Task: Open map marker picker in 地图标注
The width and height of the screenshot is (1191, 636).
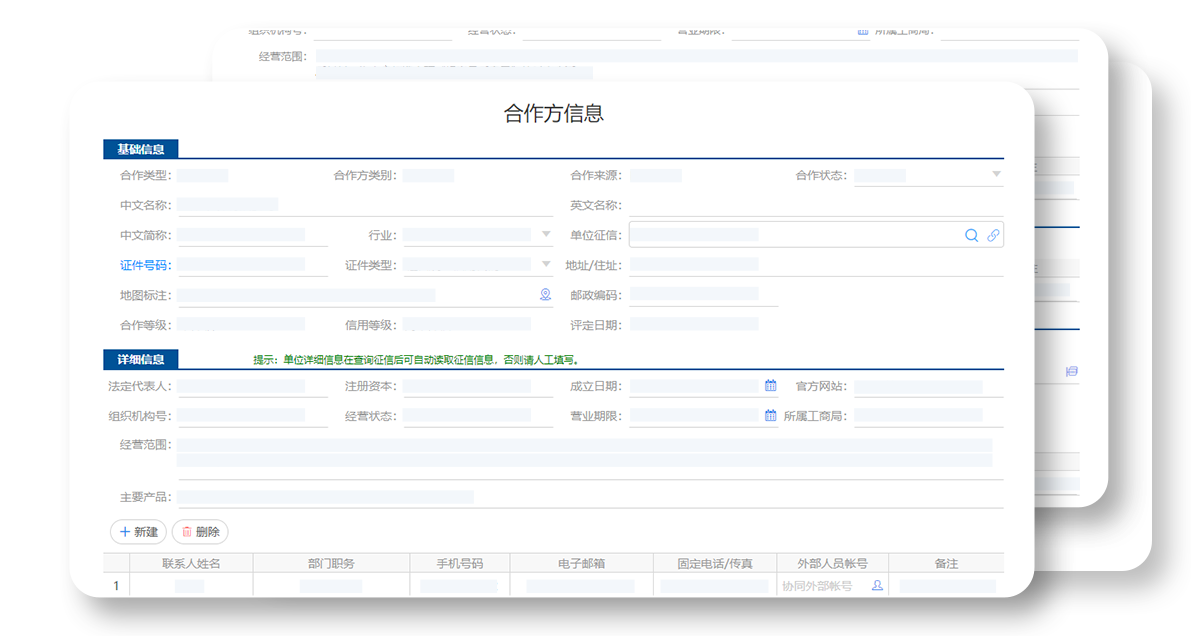Action: (x=545, y=295)
